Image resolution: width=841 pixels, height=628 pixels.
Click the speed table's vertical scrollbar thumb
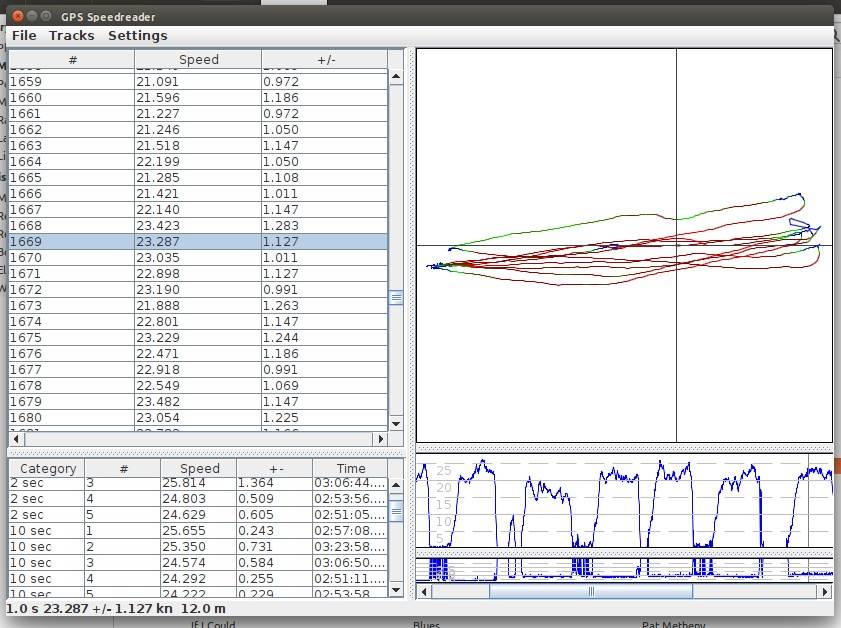[396, 297]
